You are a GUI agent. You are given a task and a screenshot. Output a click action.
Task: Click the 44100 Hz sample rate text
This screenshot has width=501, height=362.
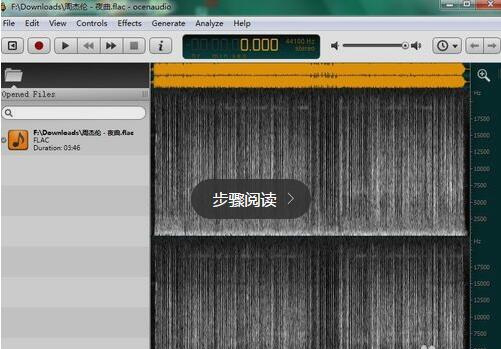[x=300, y=41]
